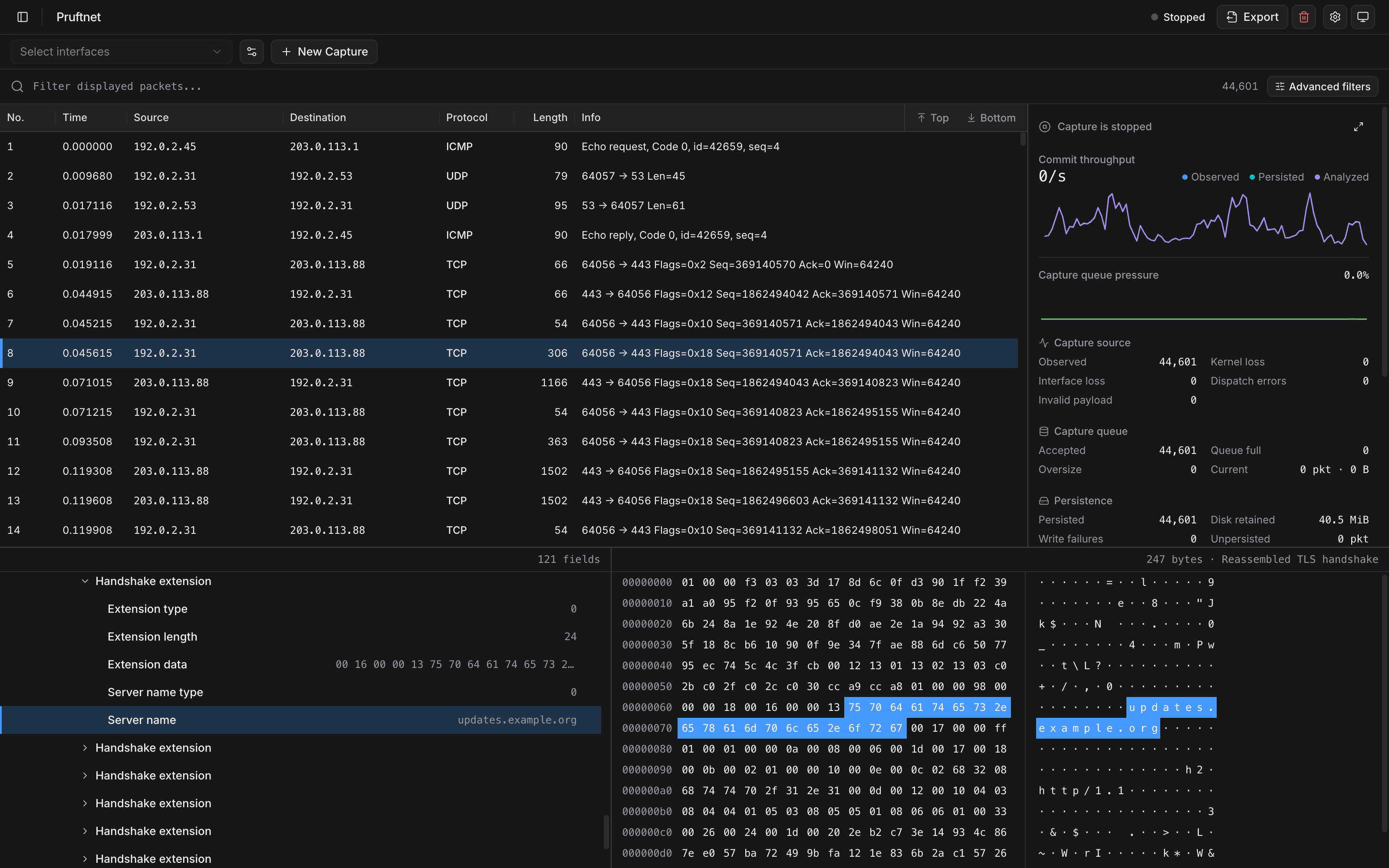Select the Extension type field
Screen dimensions: 1389x868
click(x=301, y=609)
